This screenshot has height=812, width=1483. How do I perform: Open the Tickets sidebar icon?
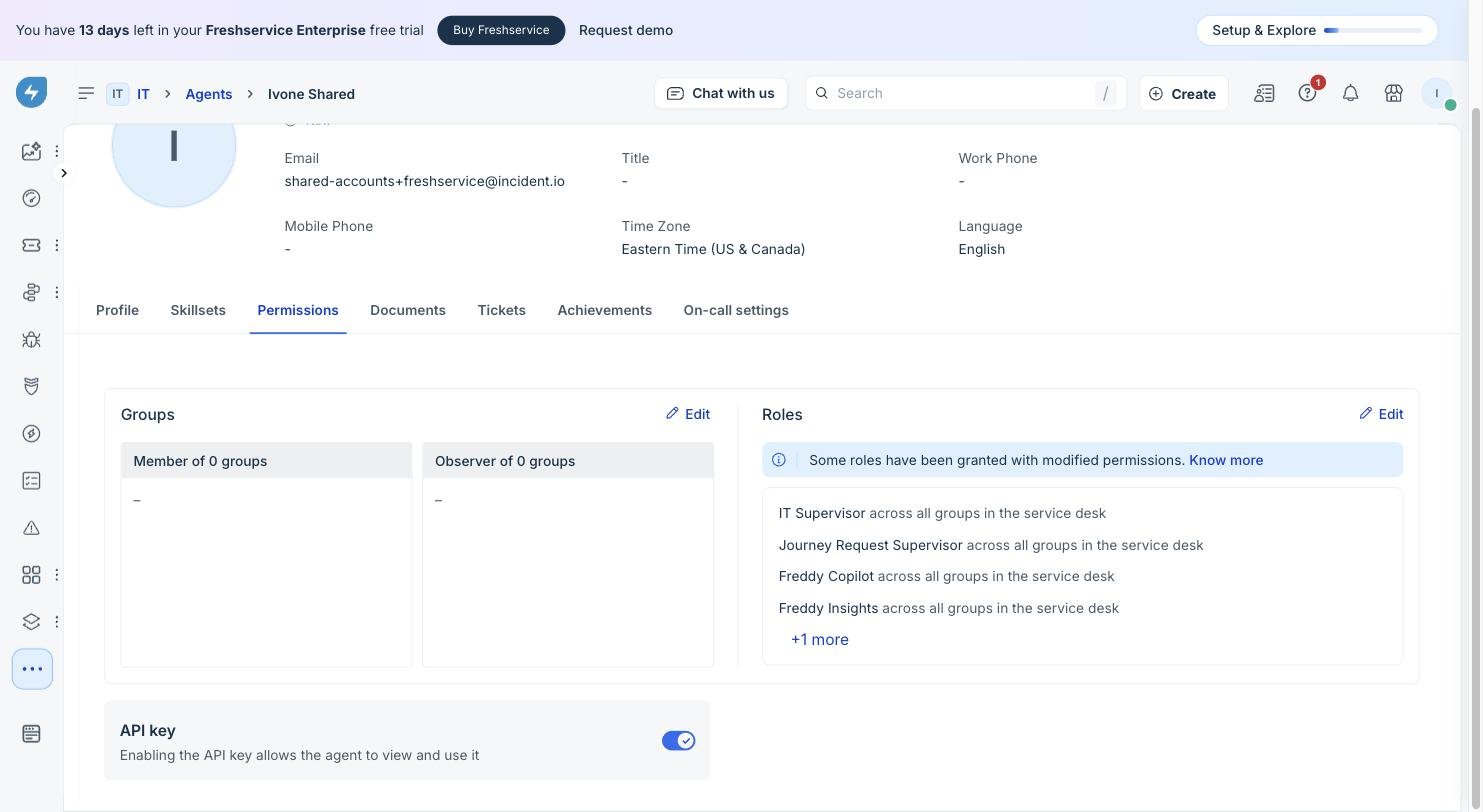point(31,245)
